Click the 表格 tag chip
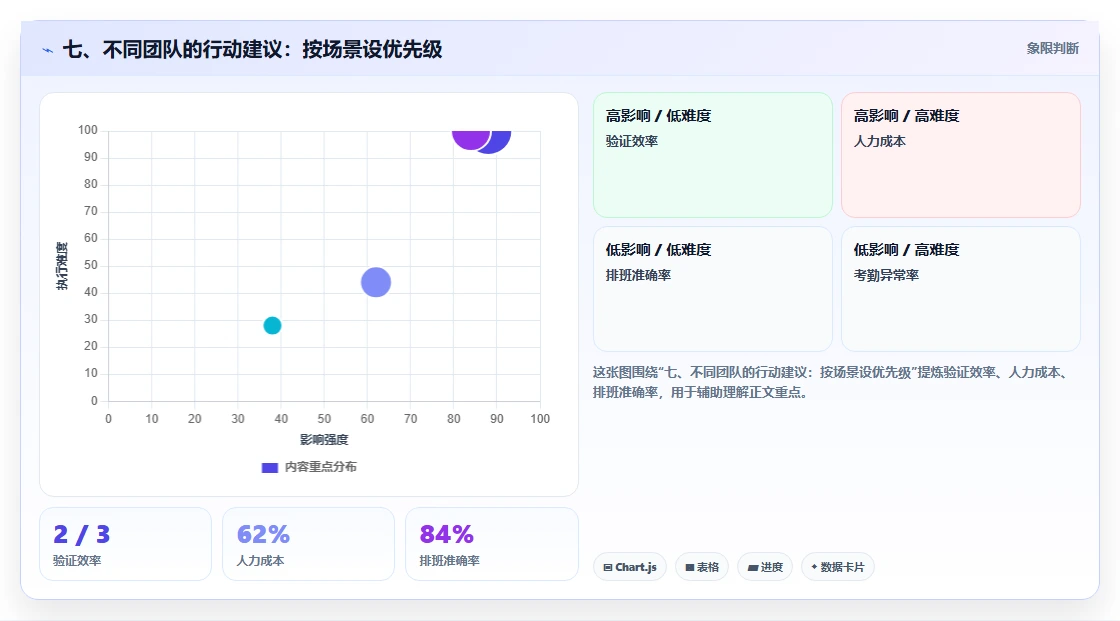This screenshot has width=1120, height=621. (x=702, y=567)
